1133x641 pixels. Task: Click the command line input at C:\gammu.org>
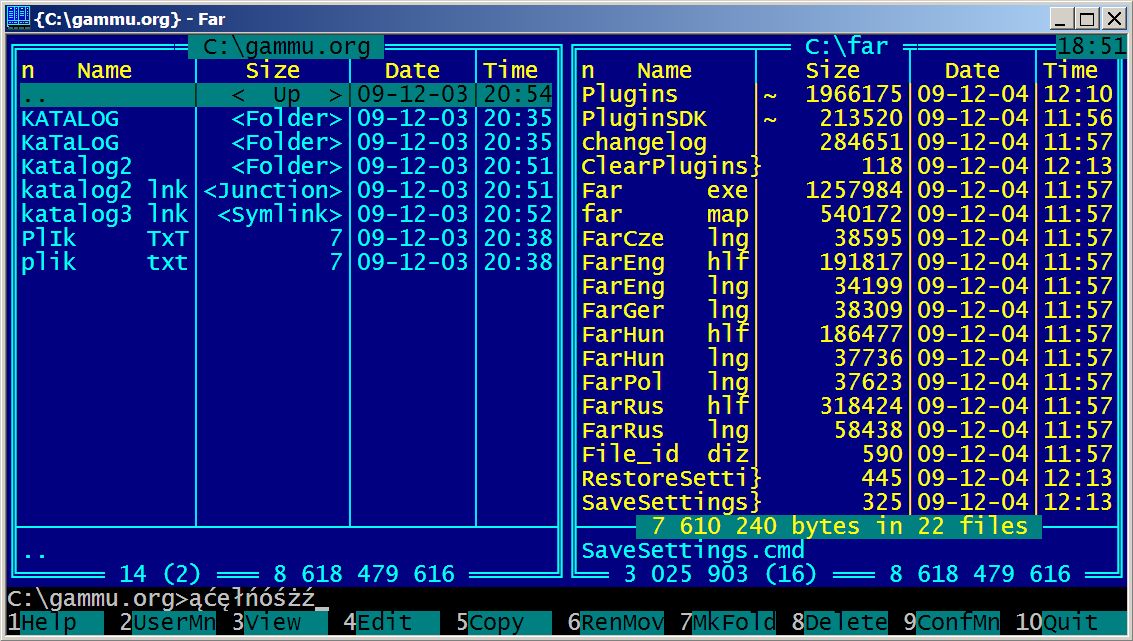coord(566,598)
